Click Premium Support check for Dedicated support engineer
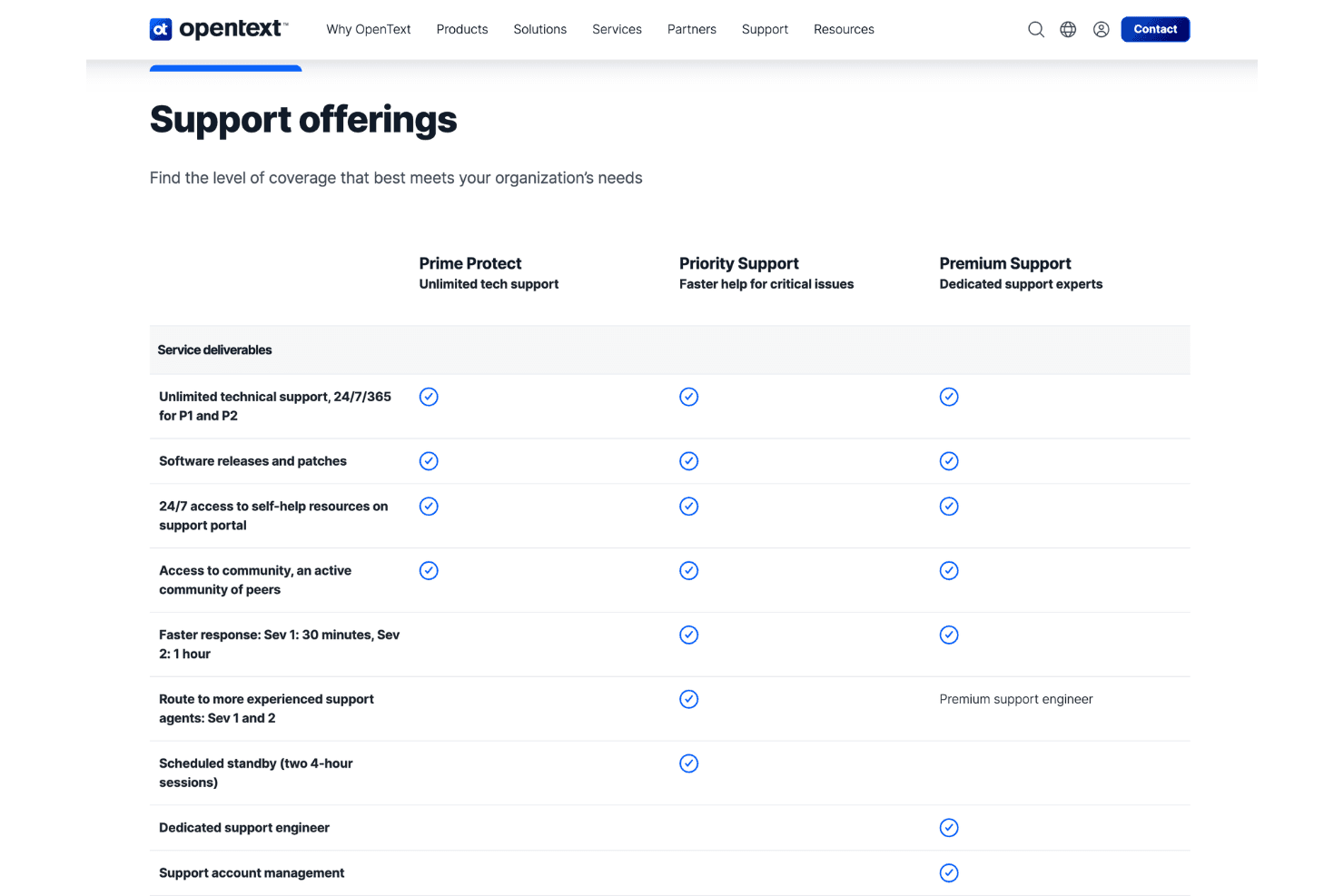Viewport: 1344px width, 896px height. (949, 828)
